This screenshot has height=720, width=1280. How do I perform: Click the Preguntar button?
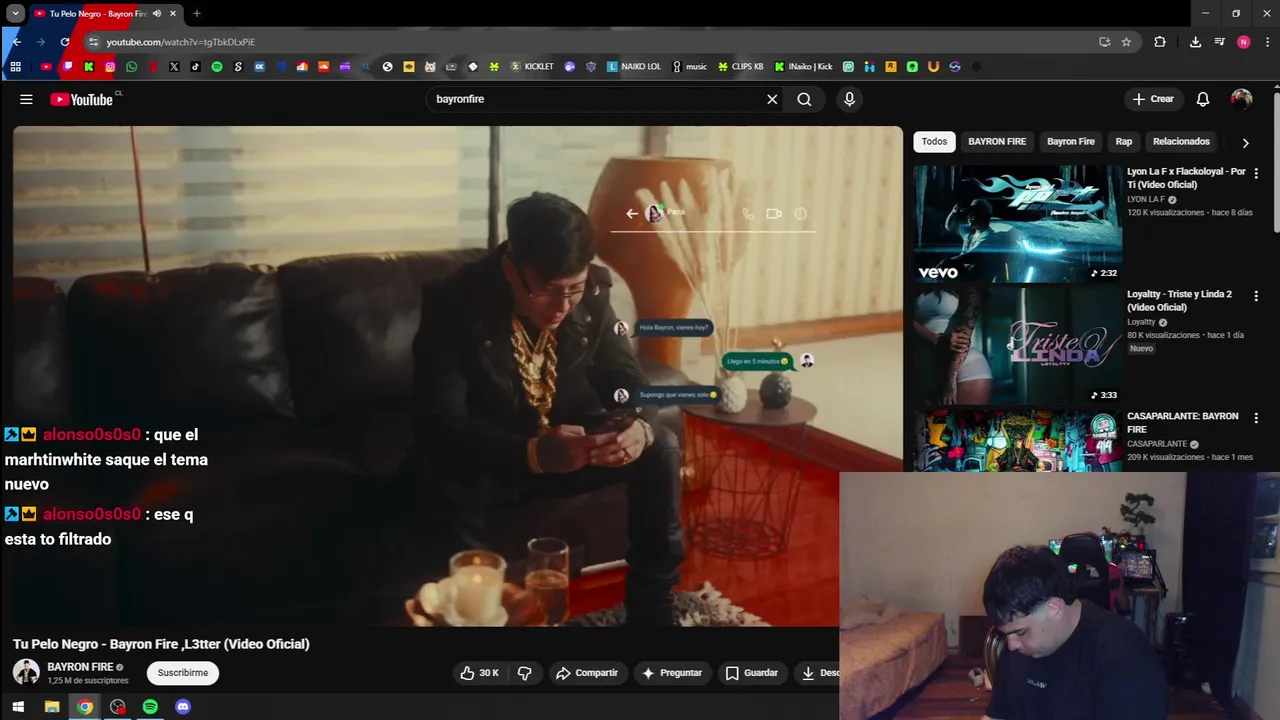[x=671, y=673]
